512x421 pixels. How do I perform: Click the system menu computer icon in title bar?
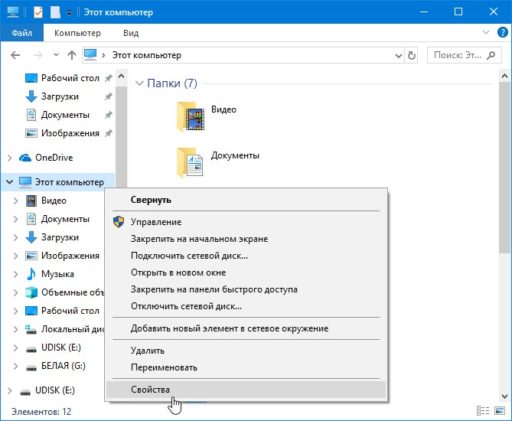(13, 12)
